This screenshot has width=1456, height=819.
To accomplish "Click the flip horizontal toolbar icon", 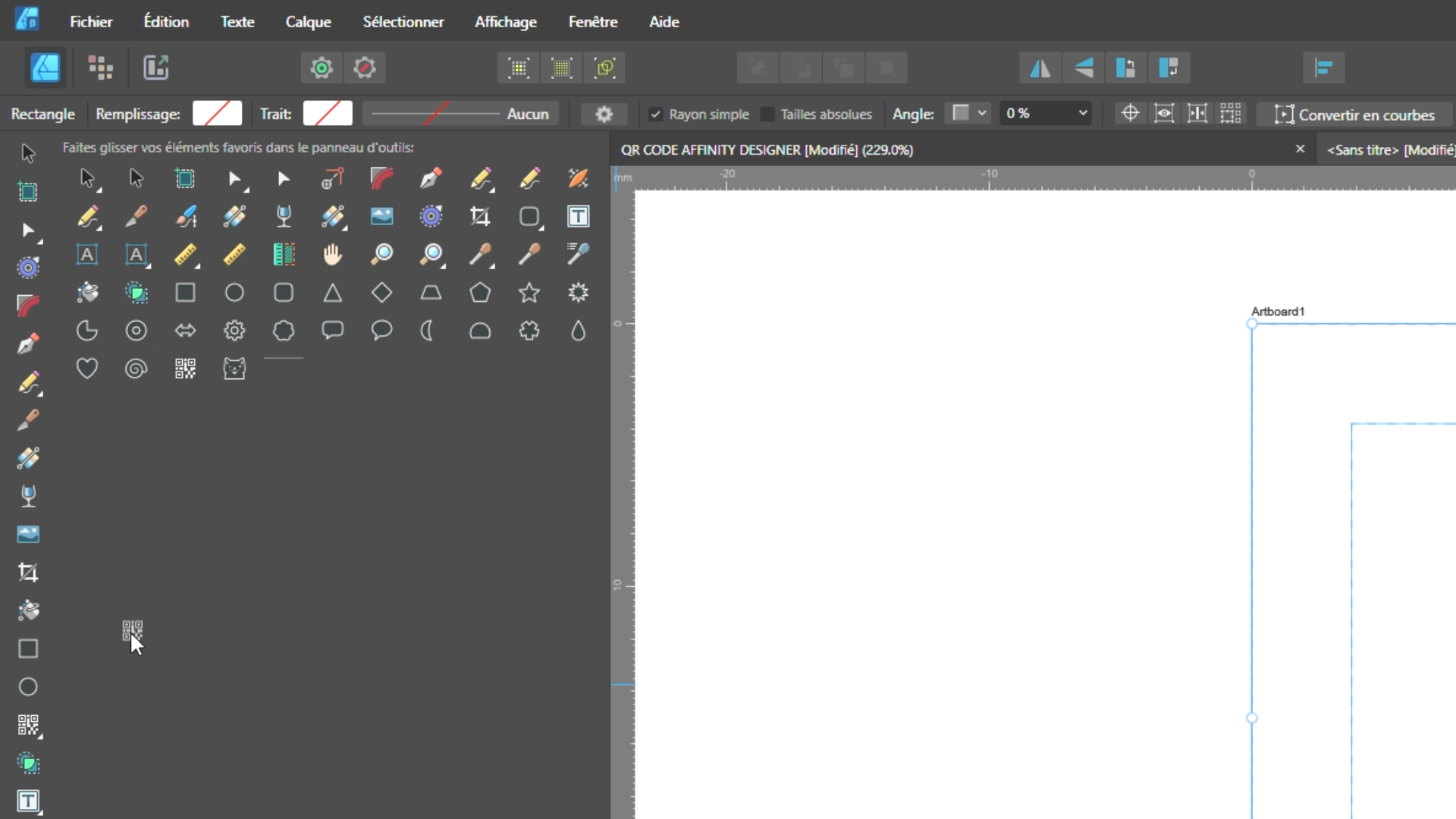I will (x=1040, y=68).
